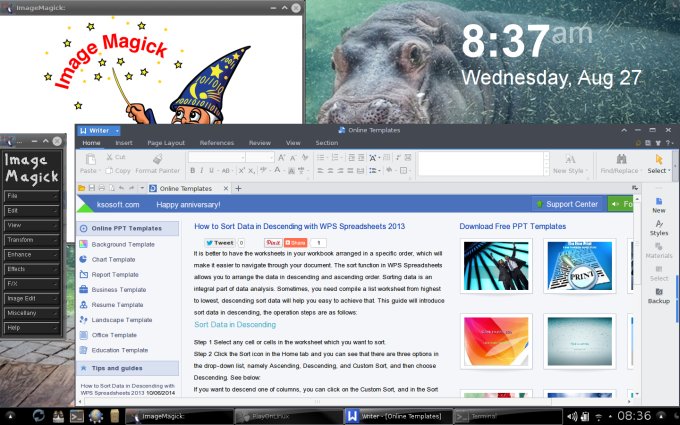Open the Education Template link
Screen dimensions: 680x425
(120, 350)
